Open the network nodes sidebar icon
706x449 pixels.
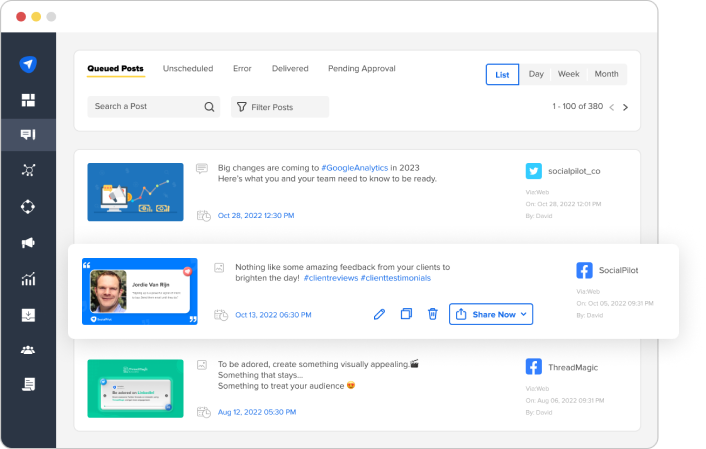point(28,170)
